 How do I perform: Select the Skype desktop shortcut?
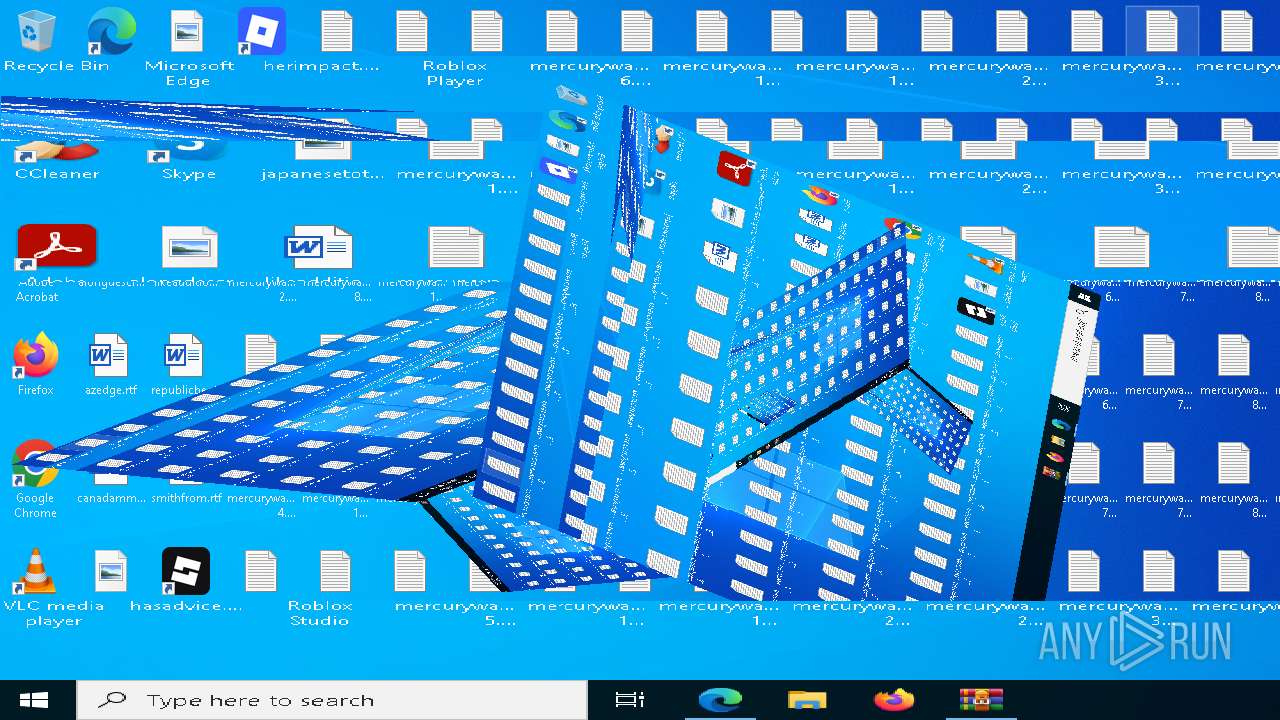[x=188, y=152]
